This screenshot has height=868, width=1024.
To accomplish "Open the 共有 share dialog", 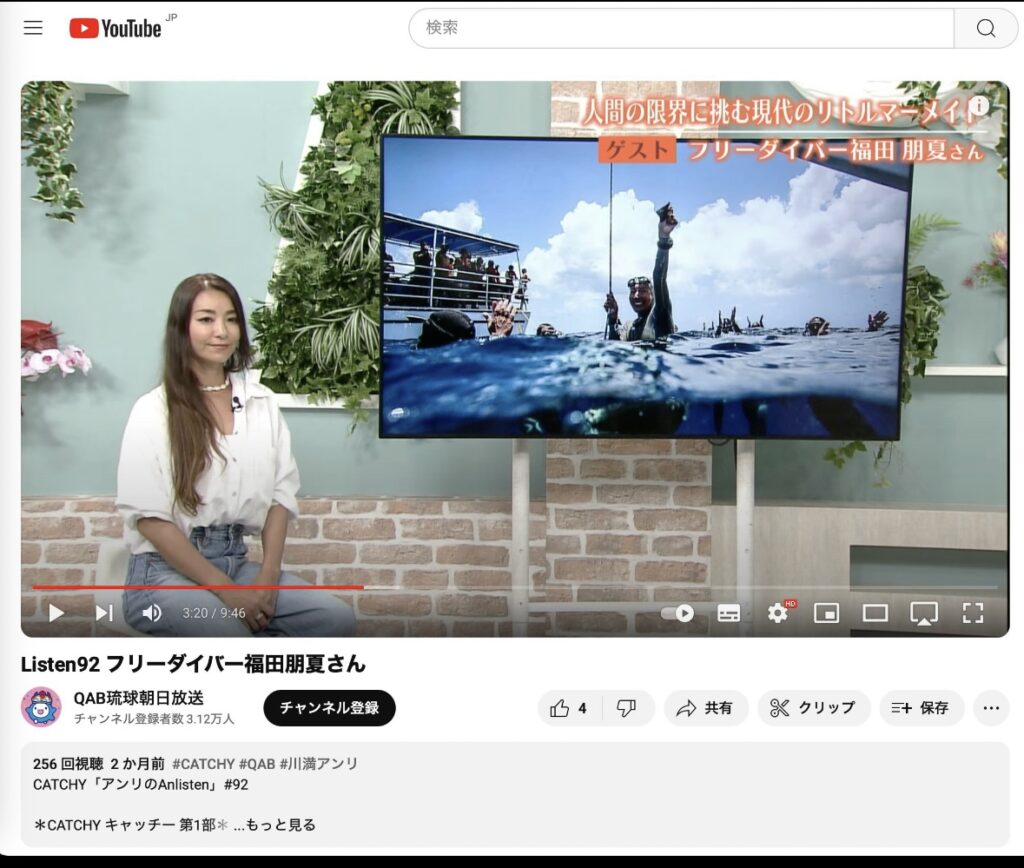I will click(x=705, y=708).
